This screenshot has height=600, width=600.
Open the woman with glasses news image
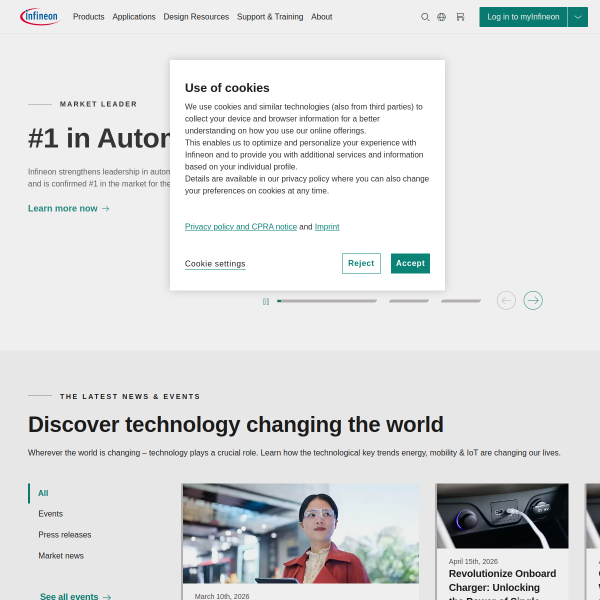point(301,533)
